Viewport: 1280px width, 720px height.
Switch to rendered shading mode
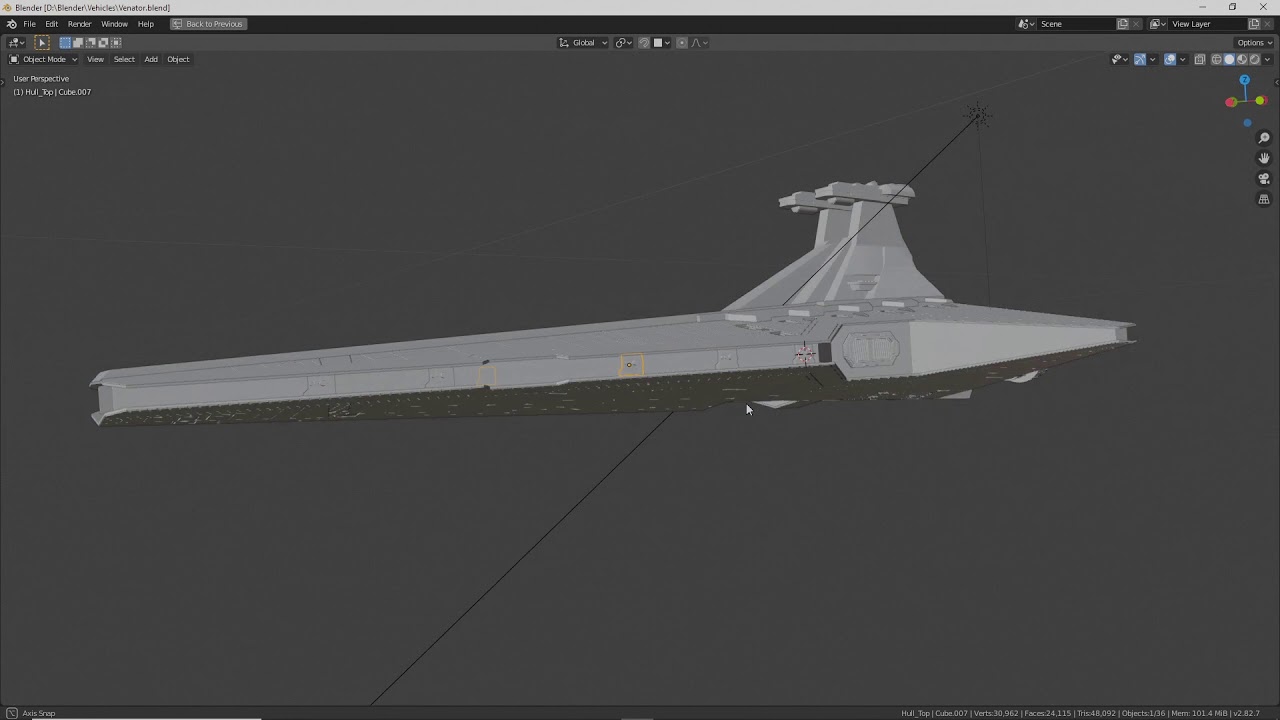tap(1254, 59)
